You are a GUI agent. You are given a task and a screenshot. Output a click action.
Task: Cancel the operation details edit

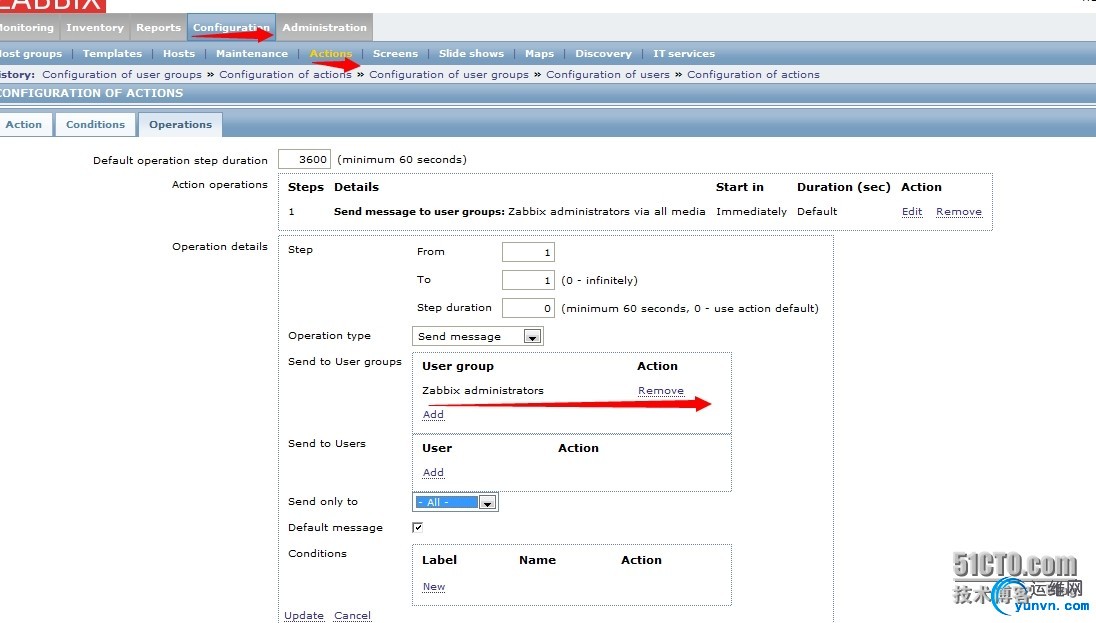pos(352,615)
